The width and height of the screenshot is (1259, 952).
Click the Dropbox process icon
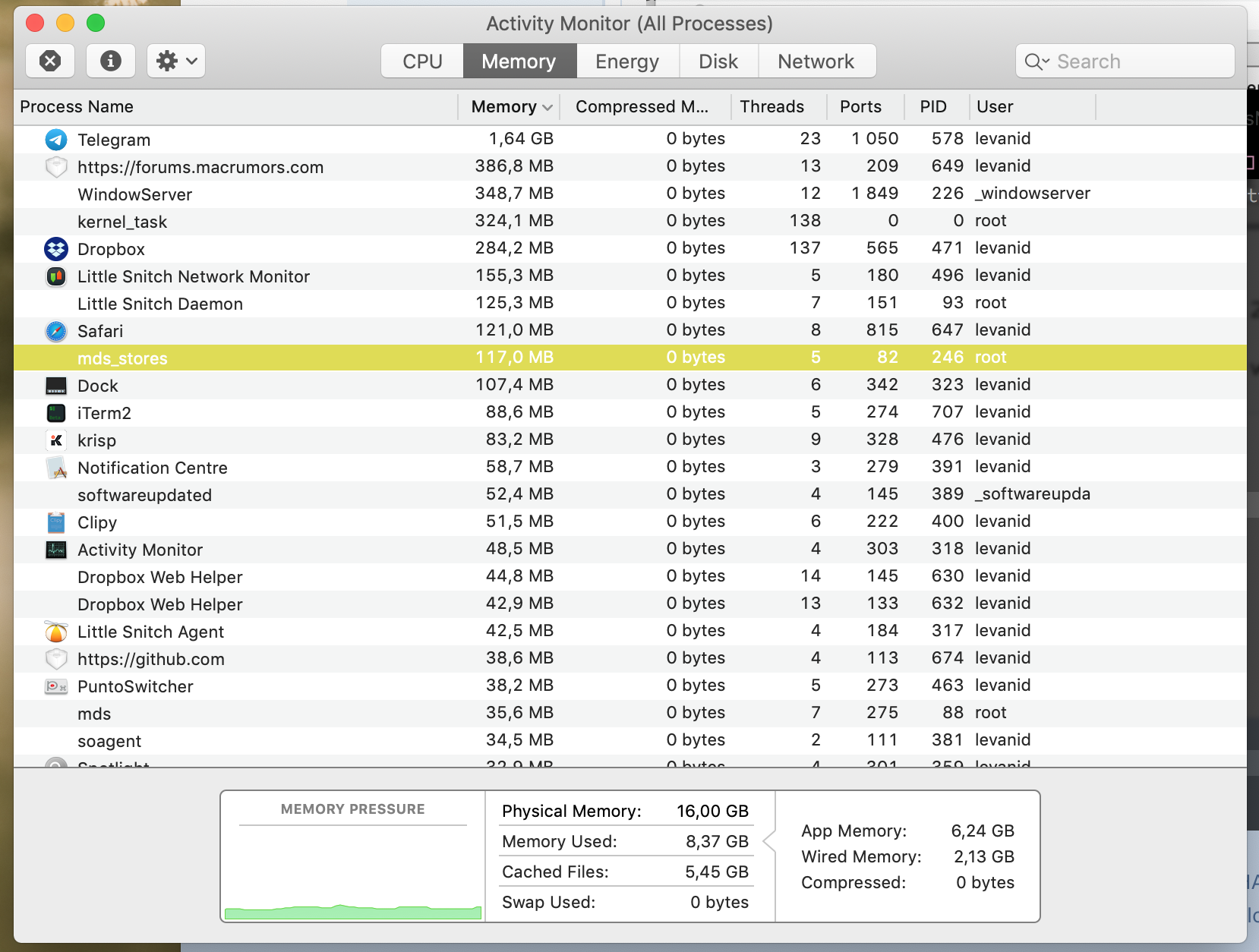pyautogui.click(x=56, y=249)
